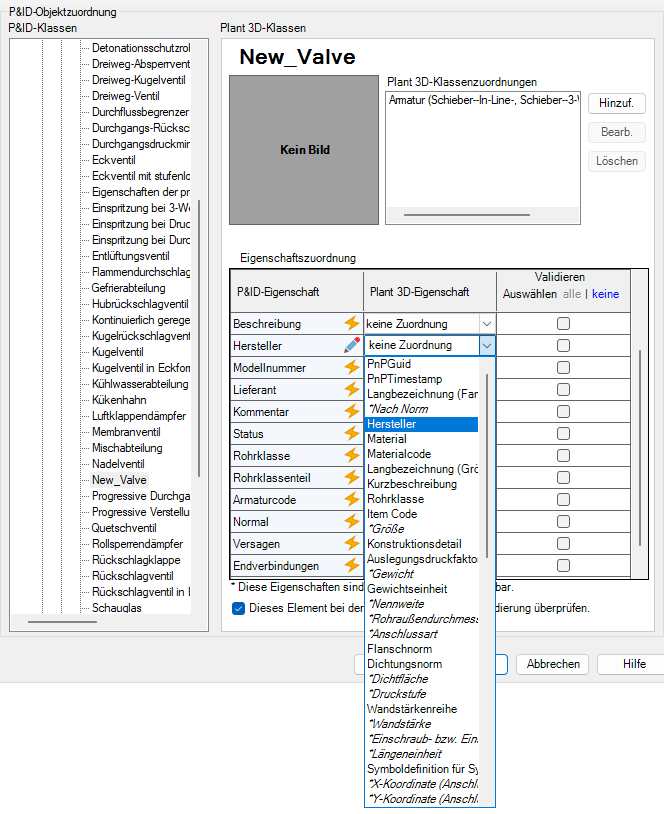This screenshot has height=814, width=664.
Task: Click the Bearb. button
Action: pyautogui.click(x=617, y=132)
